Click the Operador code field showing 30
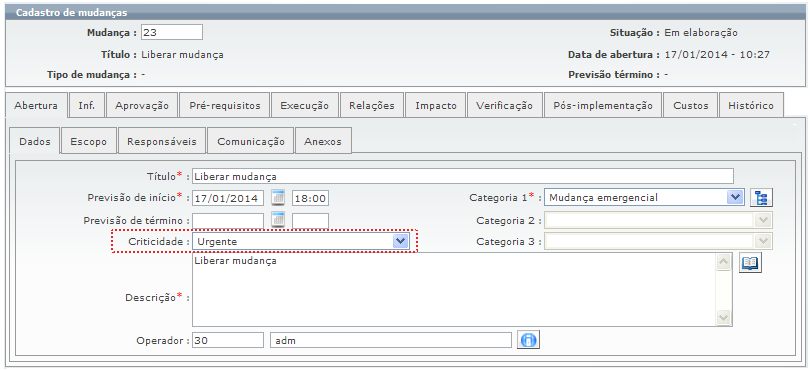Viewport: 810px width, 370px height. pos(228,341)
